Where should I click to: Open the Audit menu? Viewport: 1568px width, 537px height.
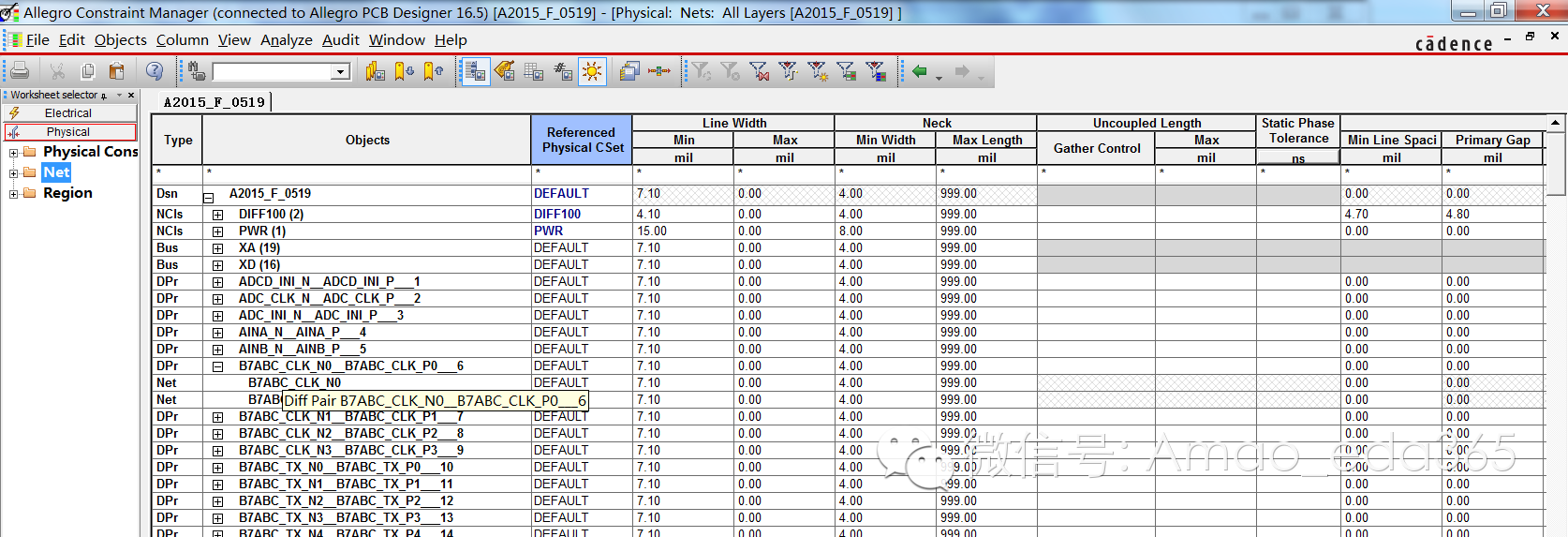point(341,39)
